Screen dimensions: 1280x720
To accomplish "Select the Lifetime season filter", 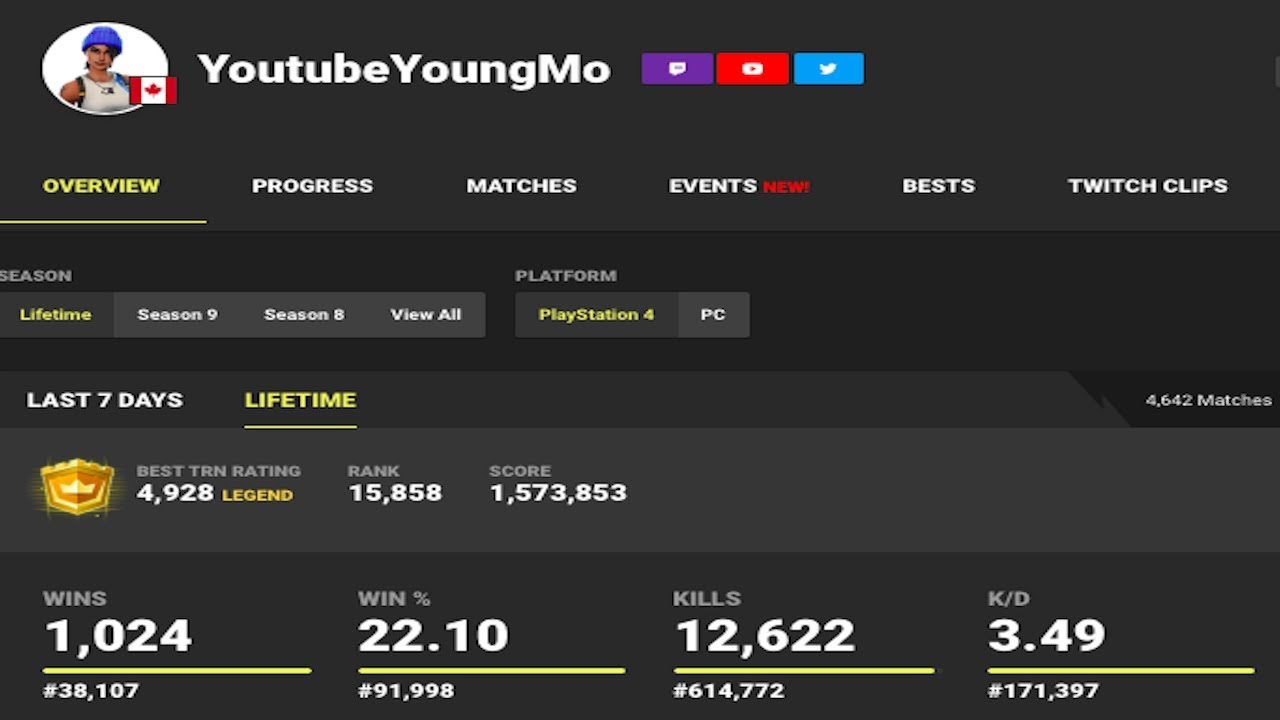I will [56, 314].
